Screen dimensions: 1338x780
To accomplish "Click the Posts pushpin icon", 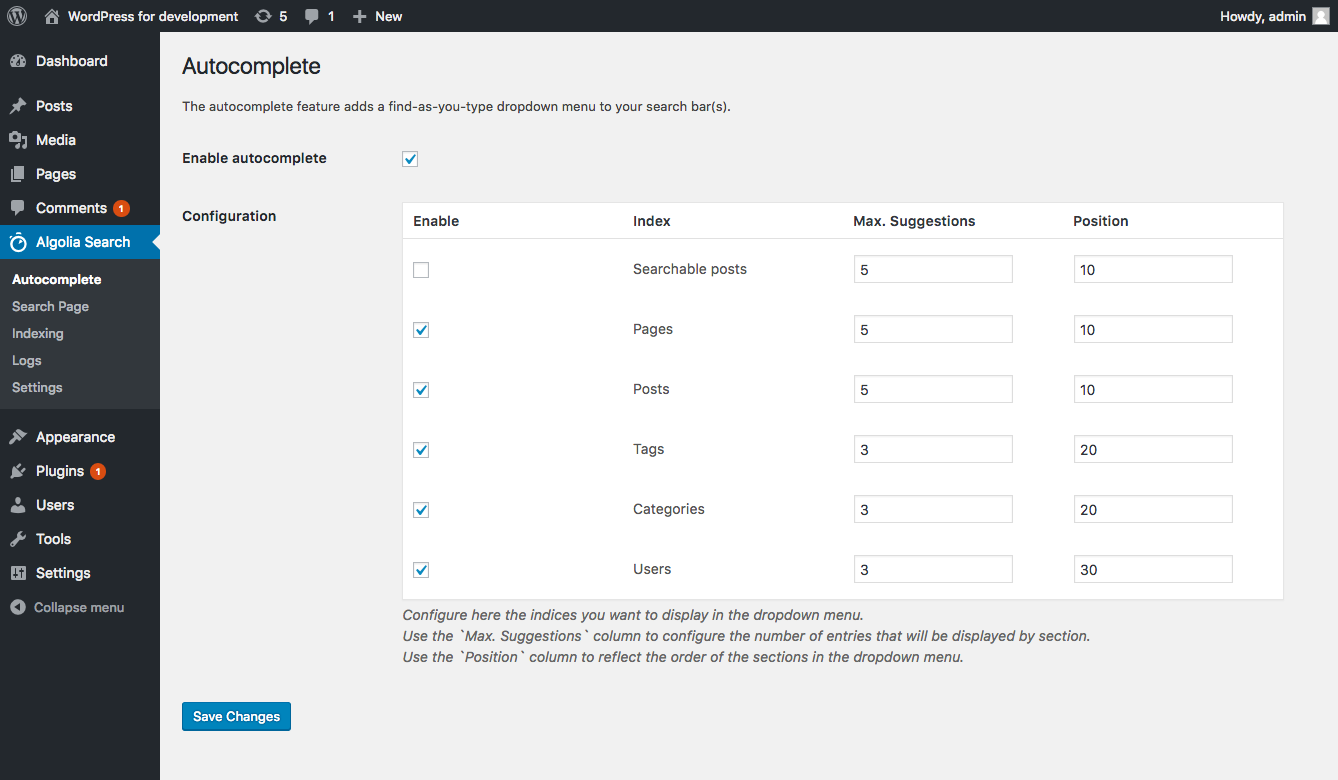I will point(18,106).
